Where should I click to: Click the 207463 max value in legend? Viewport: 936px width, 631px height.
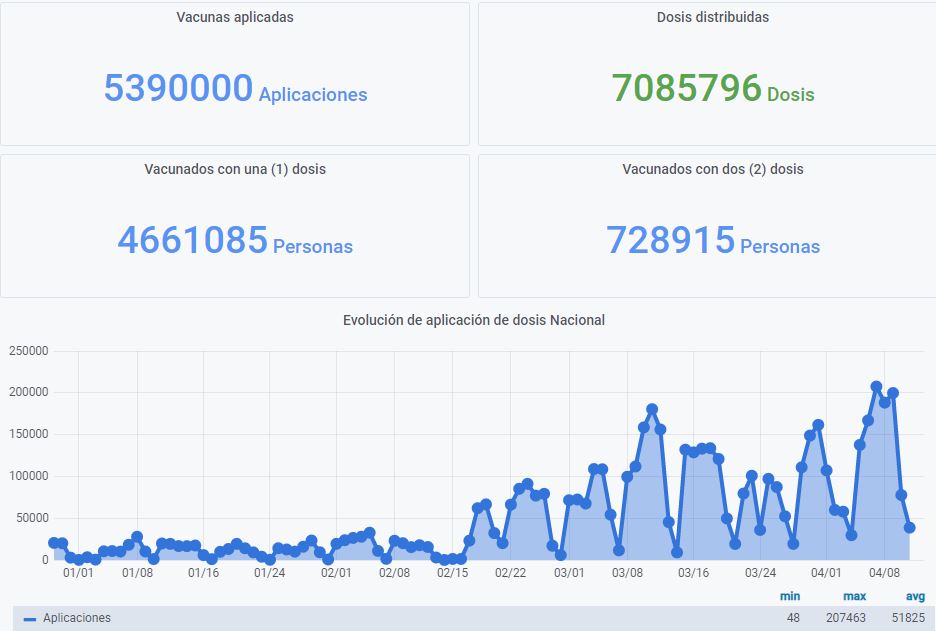point(846,618)
